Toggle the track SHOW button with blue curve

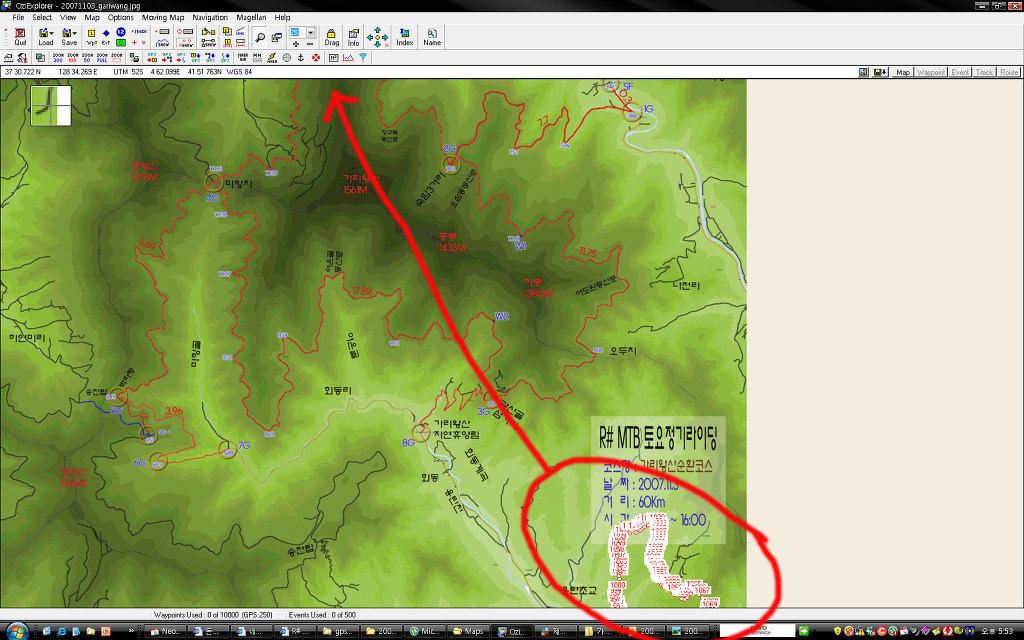click(x=163, y=42)
